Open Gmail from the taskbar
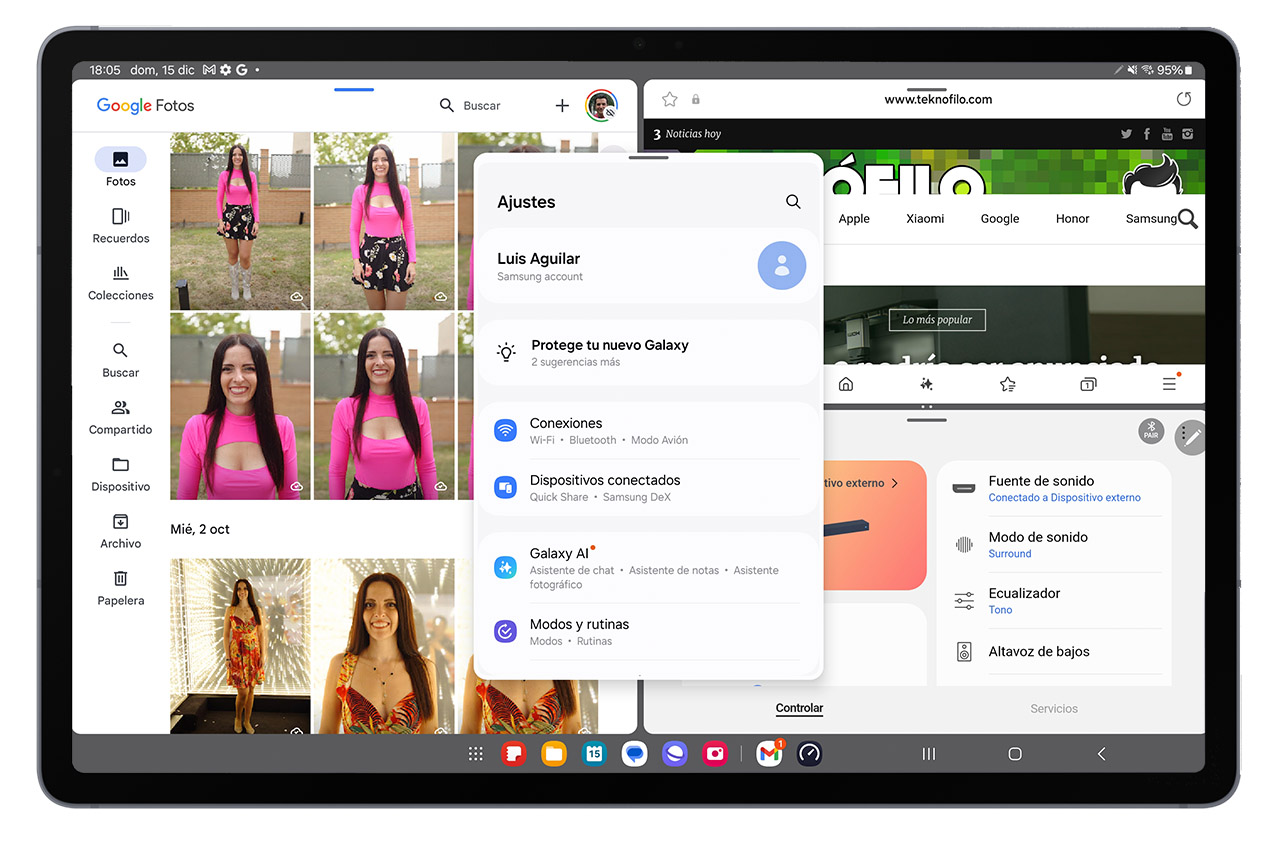 point(769,754)
